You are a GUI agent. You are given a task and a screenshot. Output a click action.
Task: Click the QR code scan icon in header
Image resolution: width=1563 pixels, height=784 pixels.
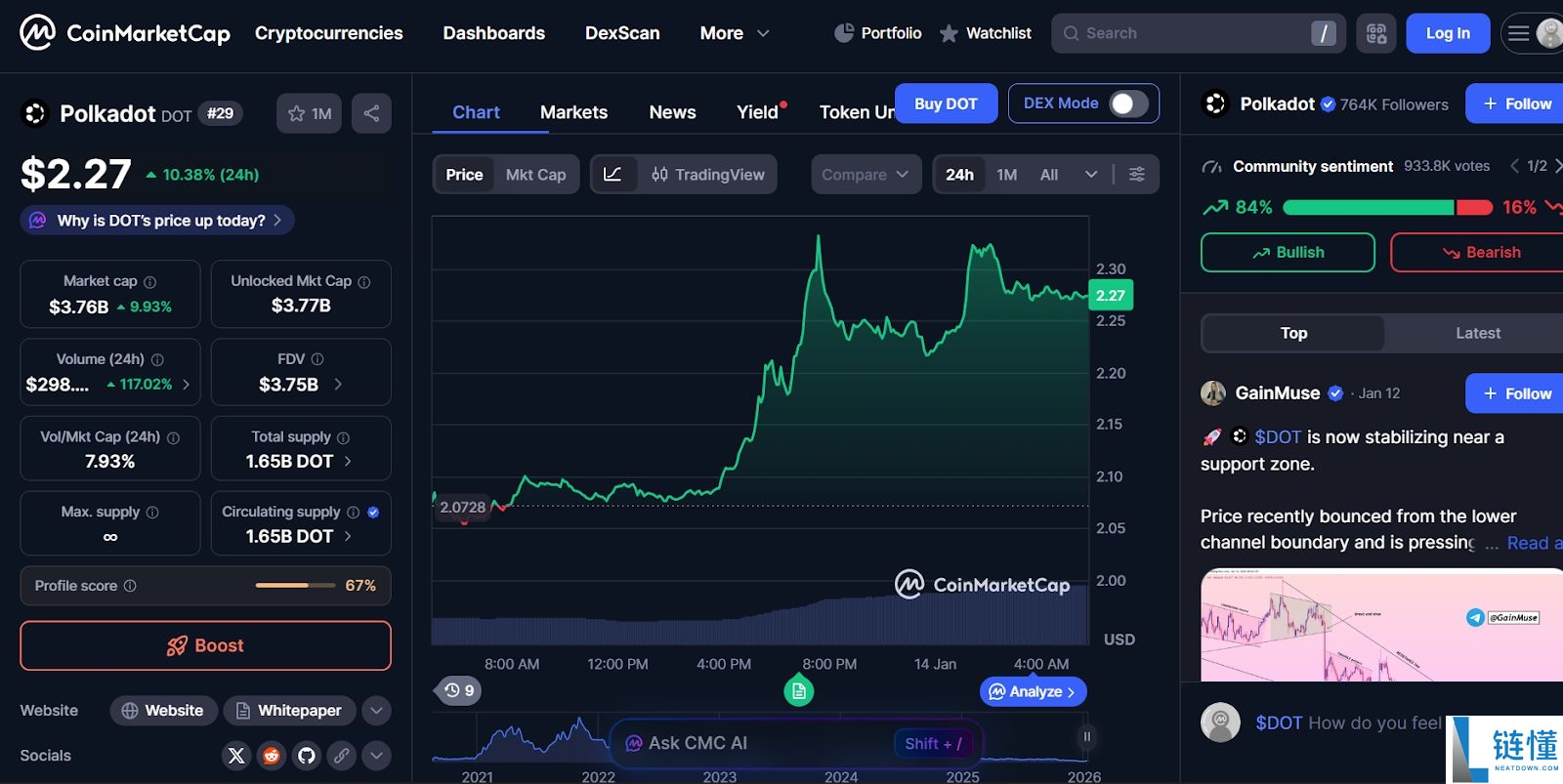tap(1375, 33)
